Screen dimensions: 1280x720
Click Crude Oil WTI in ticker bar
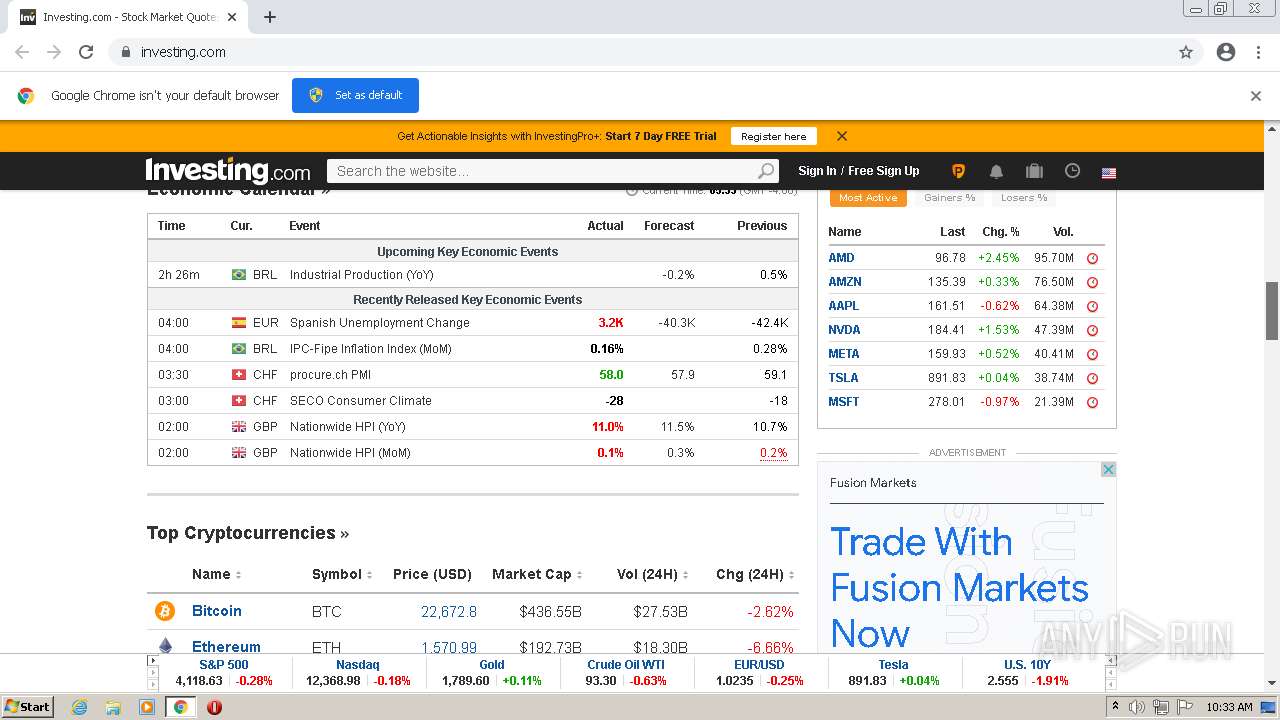626,664
